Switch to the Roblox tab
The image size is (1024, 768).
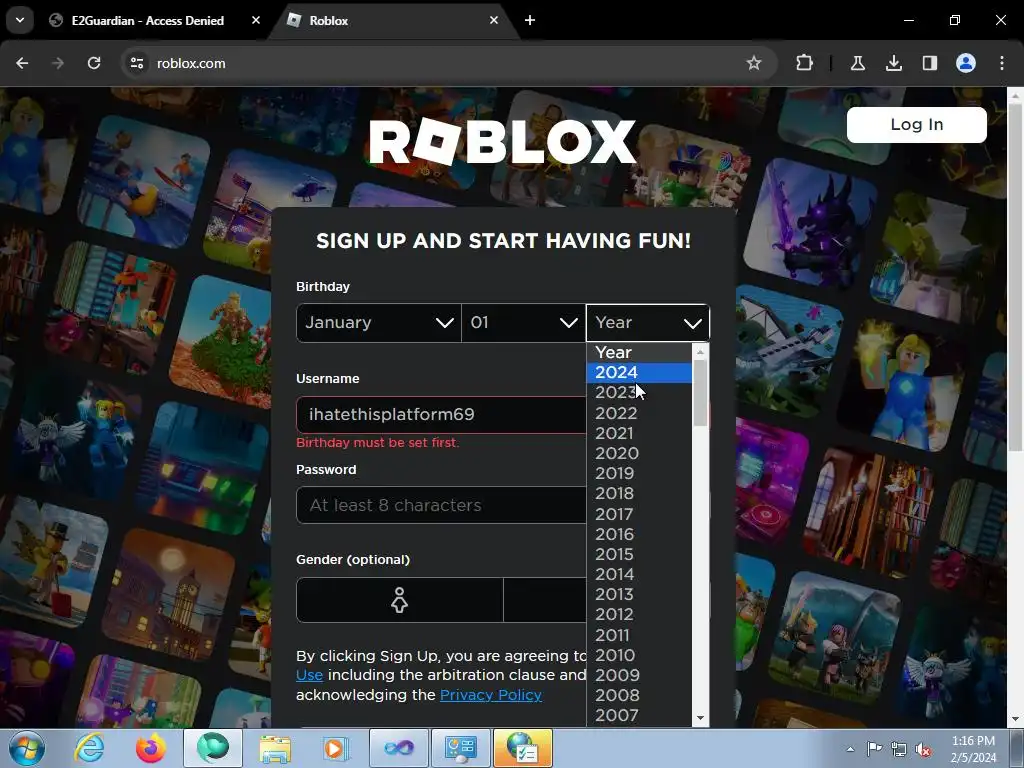393,20
